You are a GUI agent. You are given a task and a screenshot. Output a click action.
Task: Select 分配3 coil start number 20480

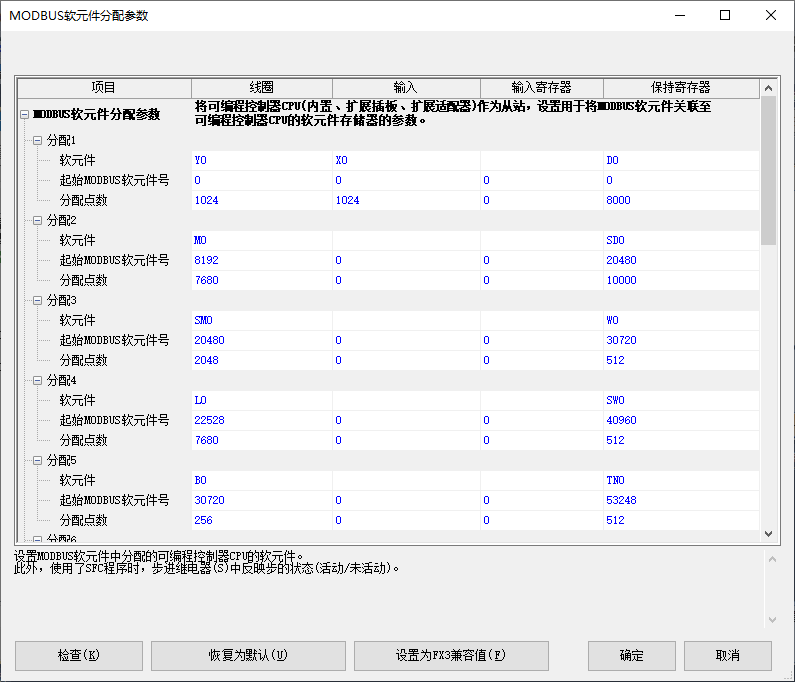click(262, 340)
